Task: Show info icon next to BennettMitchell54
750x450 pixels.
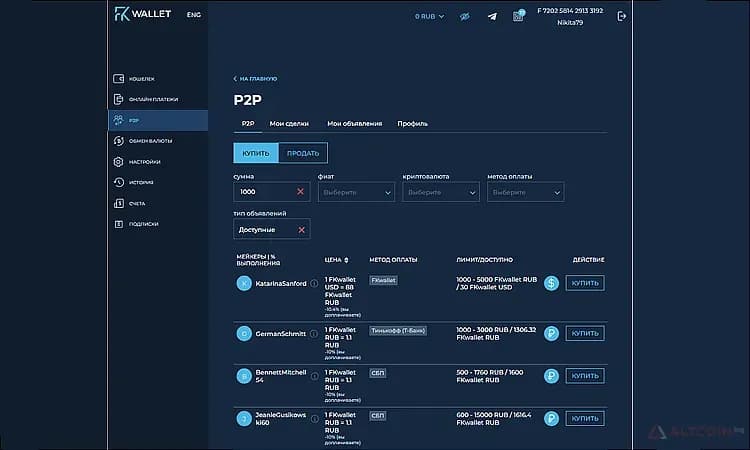Action: (314, 376)
